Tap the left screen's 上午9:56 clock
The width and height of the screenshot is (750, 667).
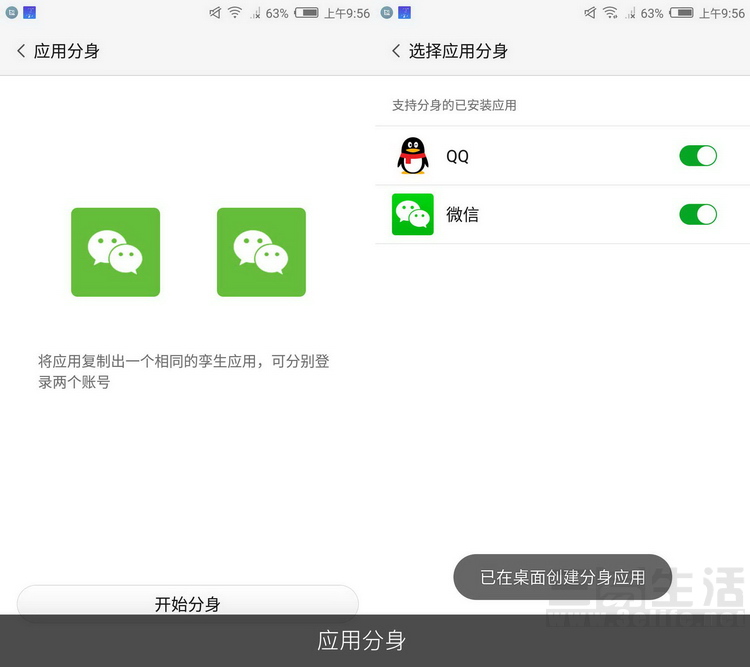click(347, 13)
